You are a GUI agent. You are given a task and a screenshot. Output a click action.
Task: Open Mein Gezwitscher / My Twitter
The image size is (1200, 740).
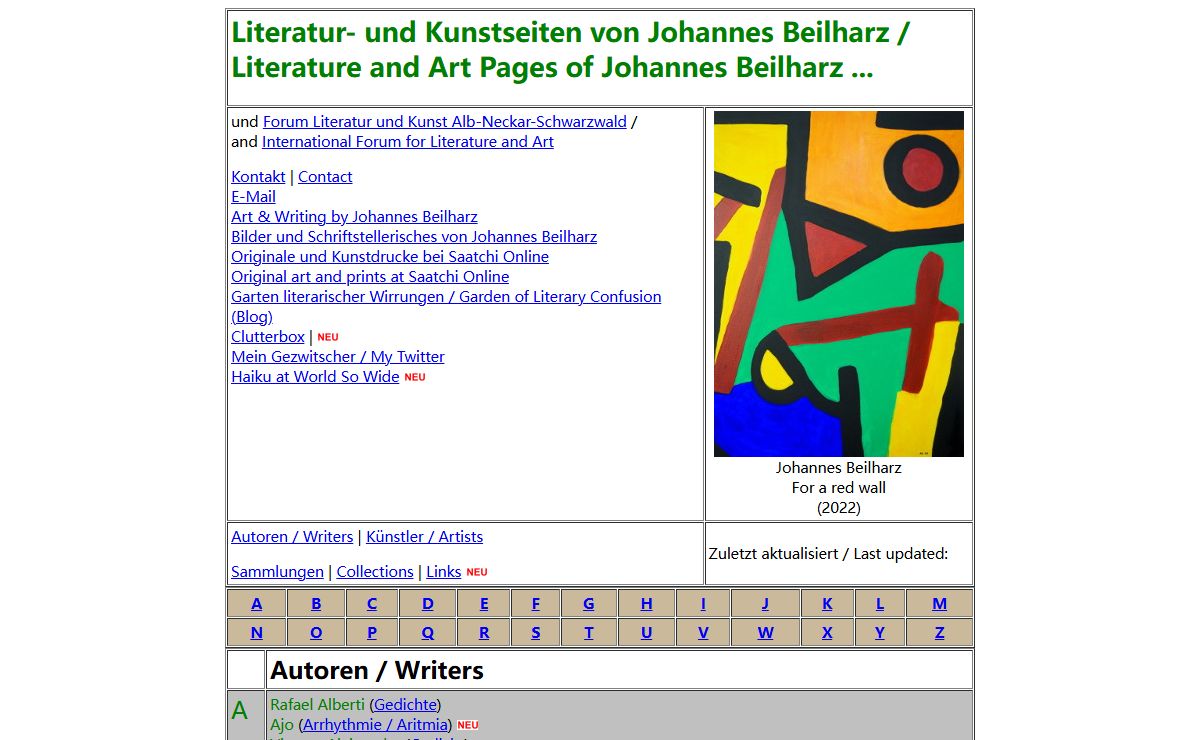click(x=338, y=357)
